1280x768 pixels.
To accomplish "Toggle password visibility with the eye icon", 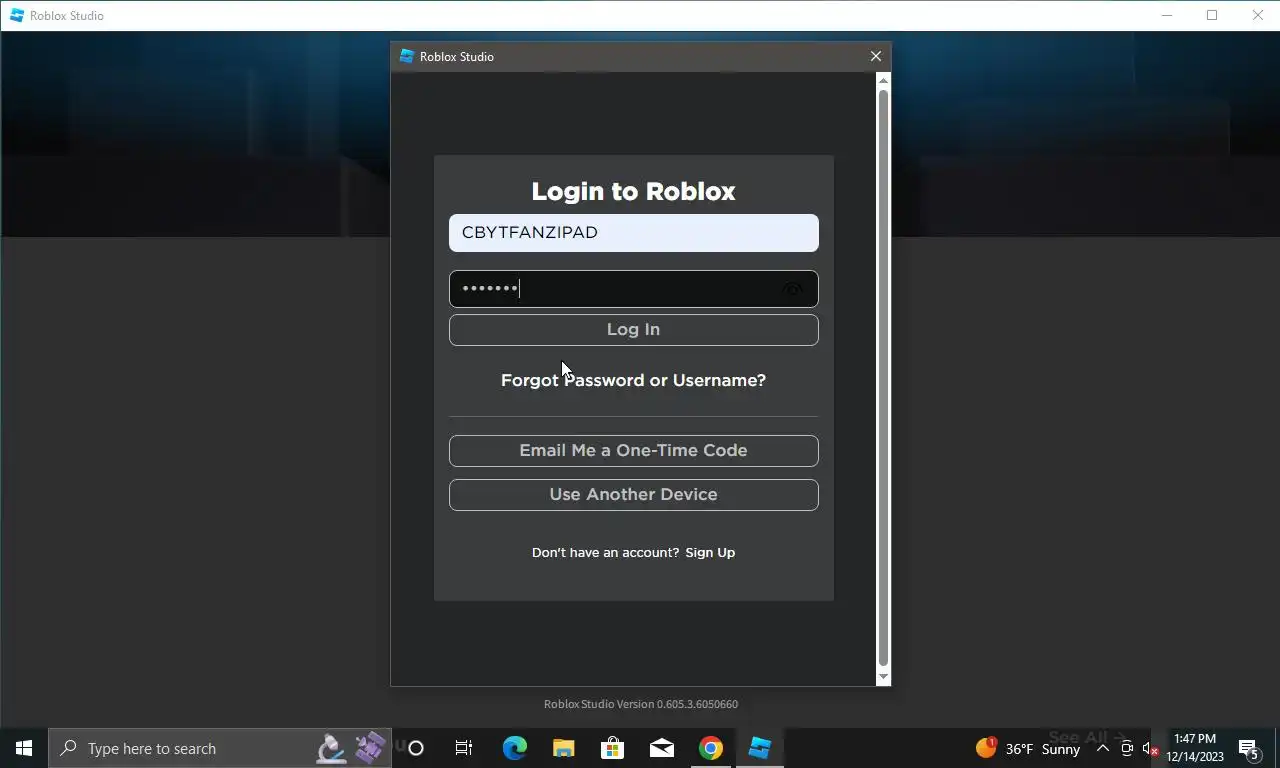I will (x=793, y=289).
